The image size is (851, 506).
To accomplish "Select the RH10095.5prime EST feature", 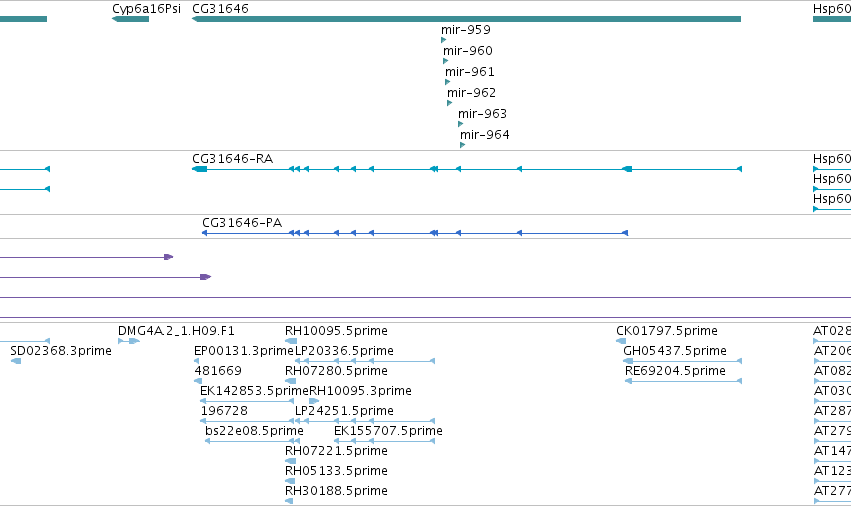I will pos(291,341).
